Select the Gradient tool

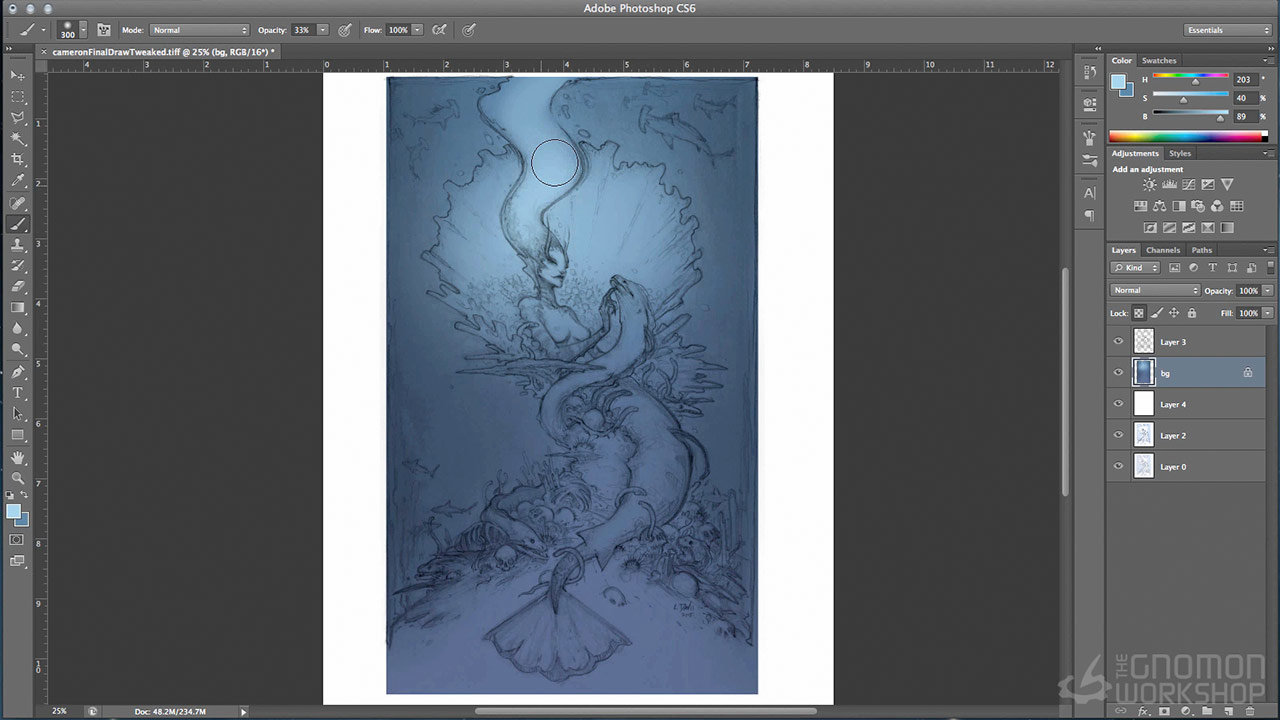tap(18, 308)
